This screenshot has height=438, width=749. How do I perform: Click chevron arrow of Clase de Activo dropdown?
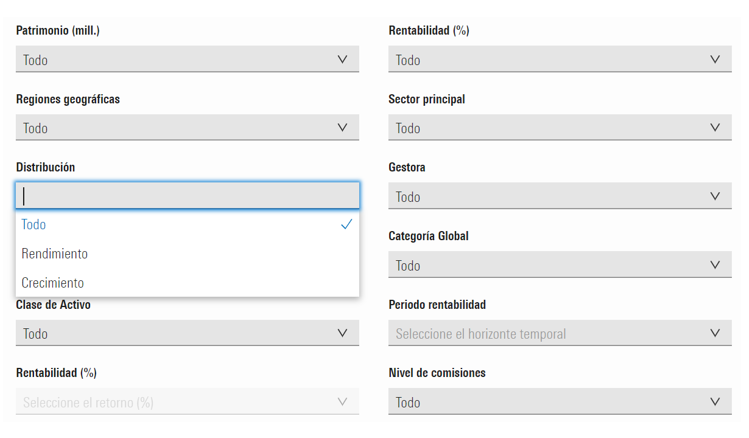(343, 334)
